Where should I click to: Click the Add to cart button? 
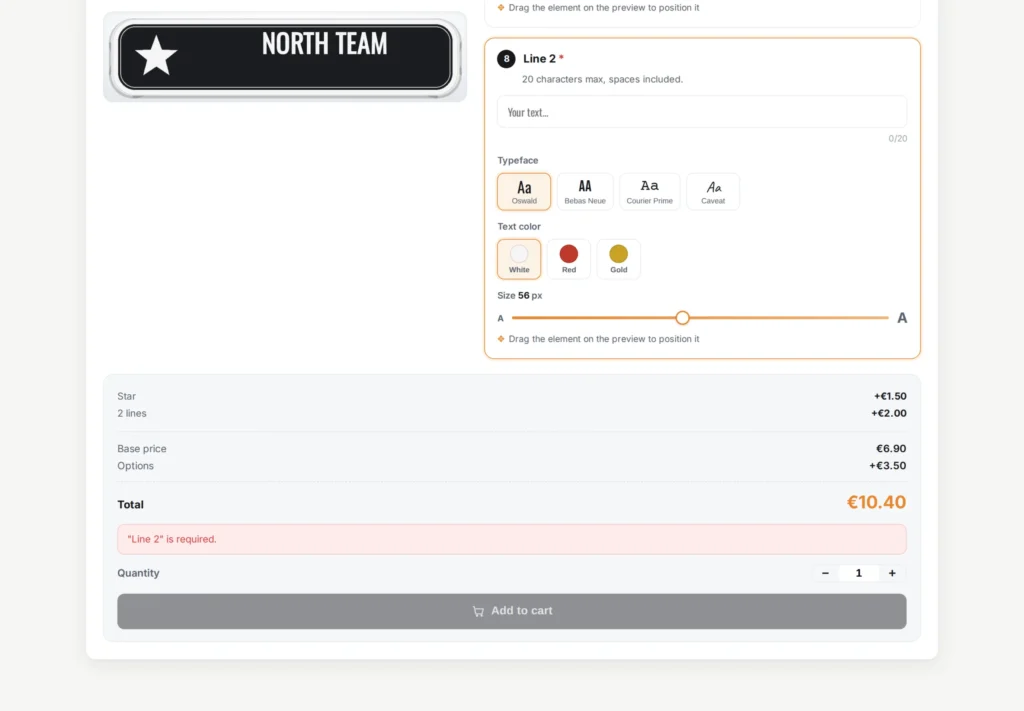click(x=512, y=611)
